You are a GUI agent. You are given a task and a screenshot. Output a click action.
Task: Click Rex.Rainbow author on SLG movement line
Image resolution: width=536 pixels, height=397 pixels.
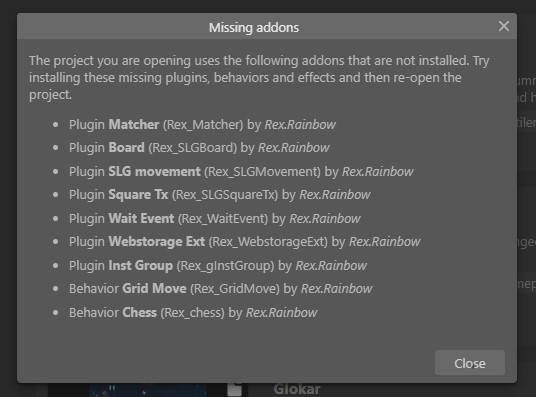tap(378, 171)
